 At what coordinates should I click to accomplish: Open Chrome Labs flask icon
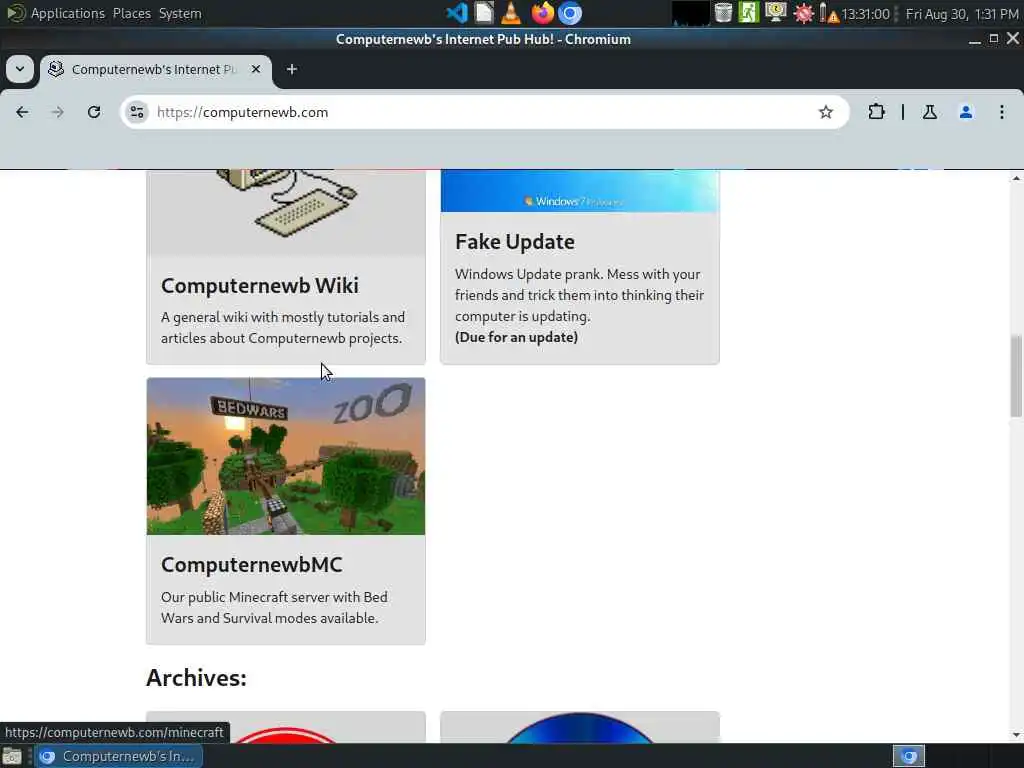point(929,112)
